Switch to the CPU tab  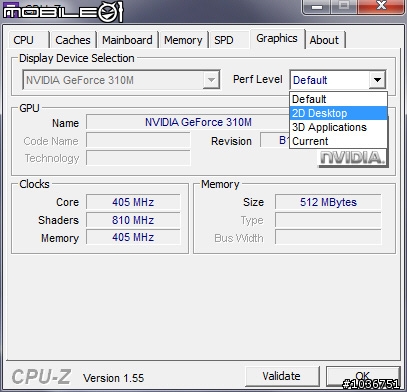click(28, 40)
